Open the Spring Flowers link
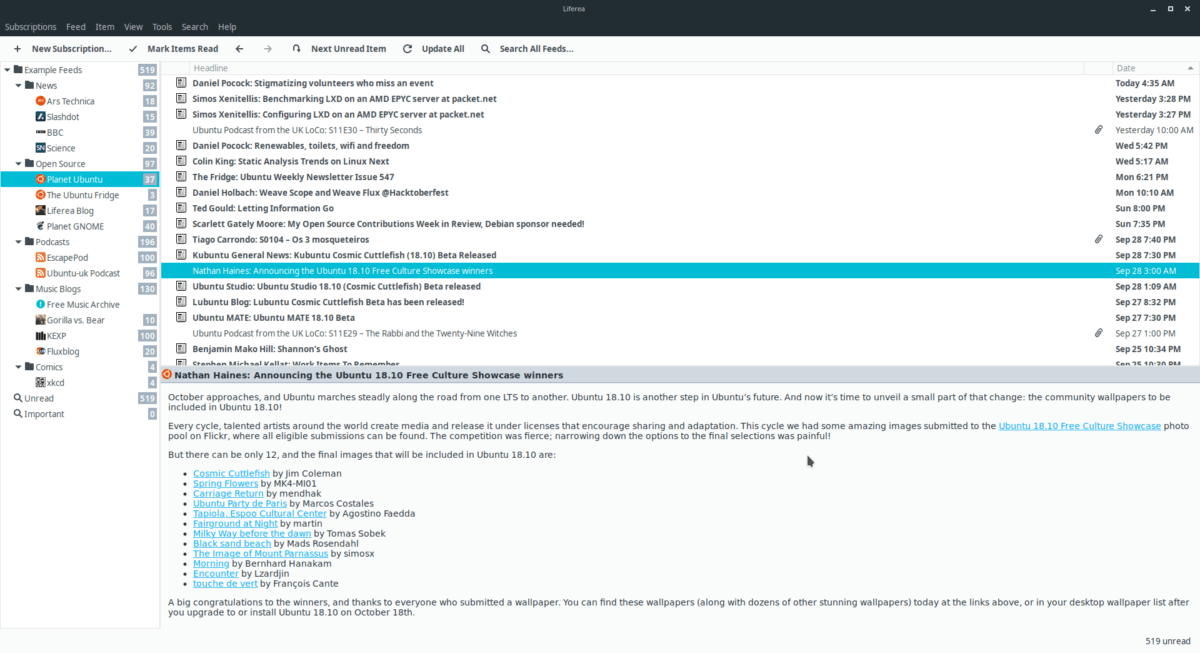The image size is (1200, 653). (x=224, y=483)
